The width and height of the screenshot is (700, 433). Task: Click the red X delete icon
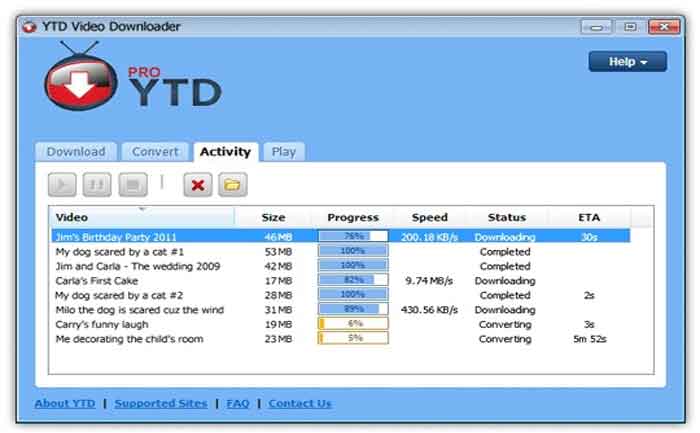[198, 185]
